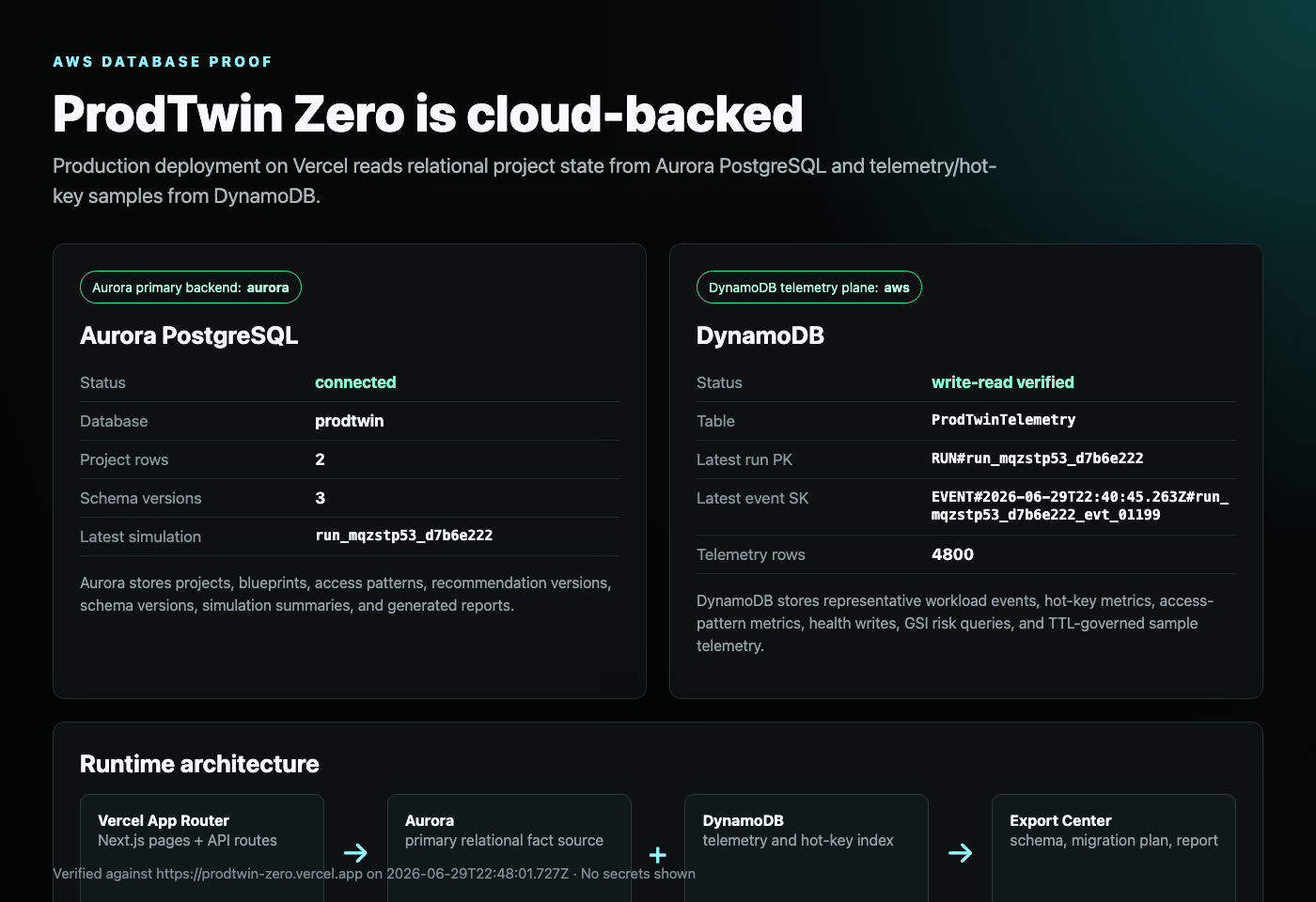Click the DynamoDB stores representative workload description
Viewport: 1316px width, 902px height.
coord(955,623)
